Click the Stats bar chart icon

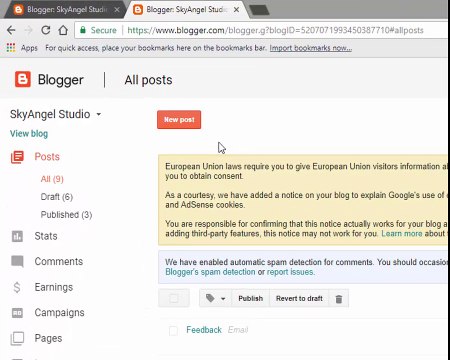tap(17, 236)
